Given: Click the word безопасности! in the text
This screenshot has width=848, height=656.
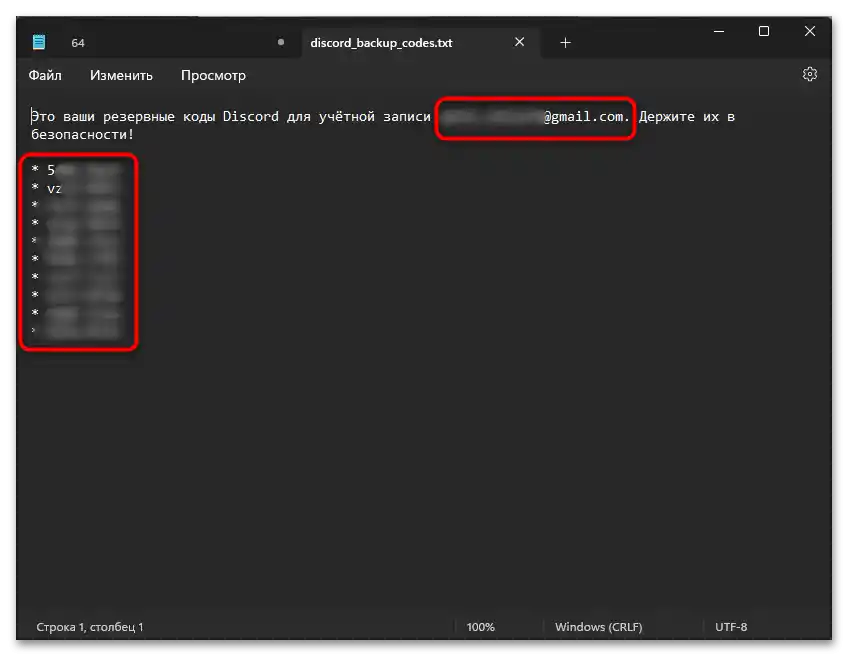Looking at the screenshot, I should click(82, 134).
